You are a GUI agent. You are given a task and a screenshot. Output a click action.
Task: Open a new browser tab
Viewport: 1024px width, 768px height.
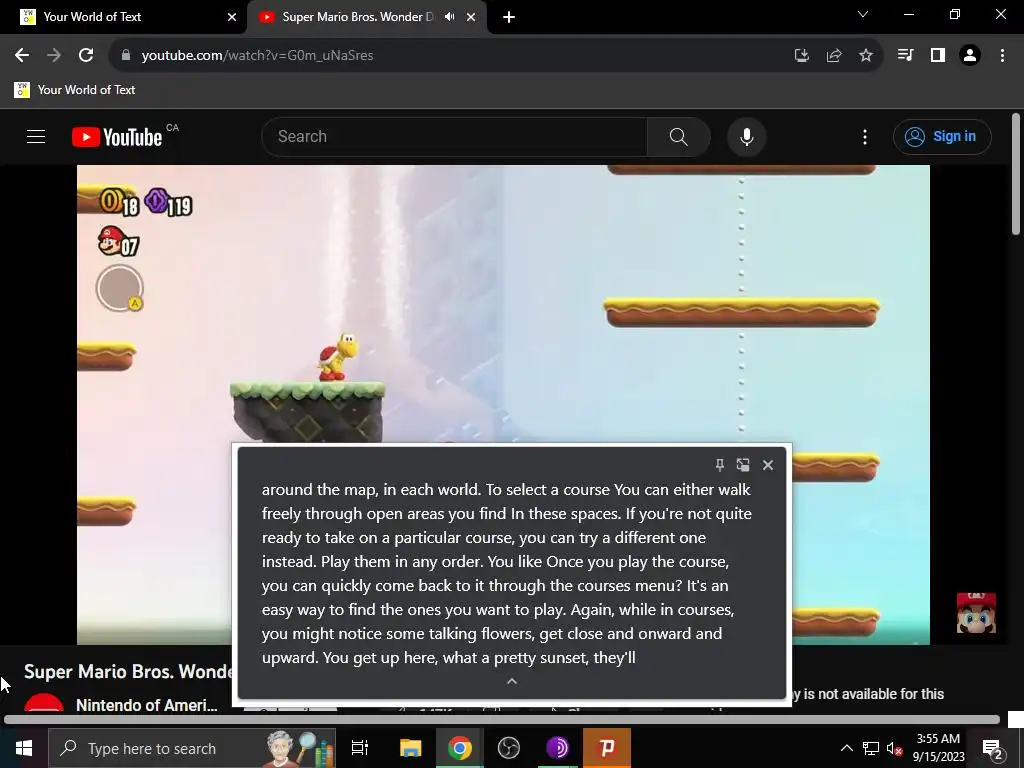(509, 17)
